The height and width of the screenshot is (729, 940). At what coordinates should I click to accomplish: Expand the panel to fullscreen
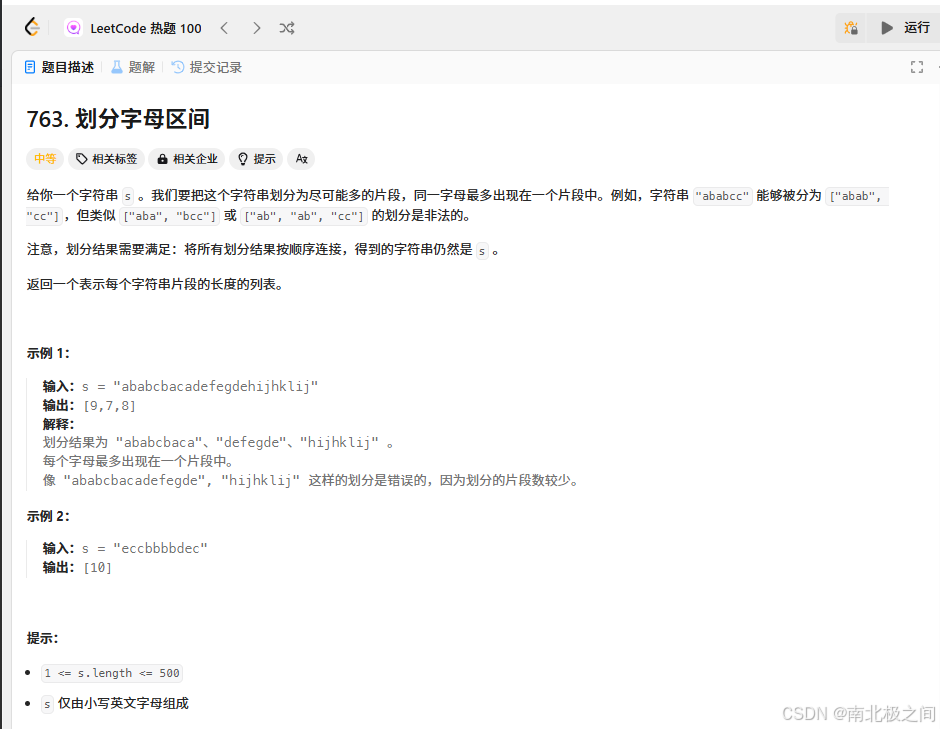(917, 67)
